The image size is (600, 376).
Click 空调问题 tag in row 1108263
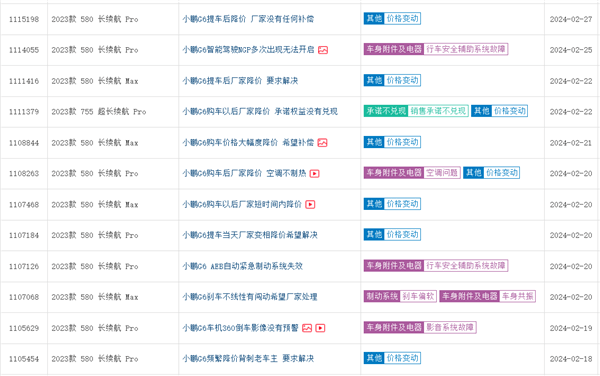tap(442, 173)
